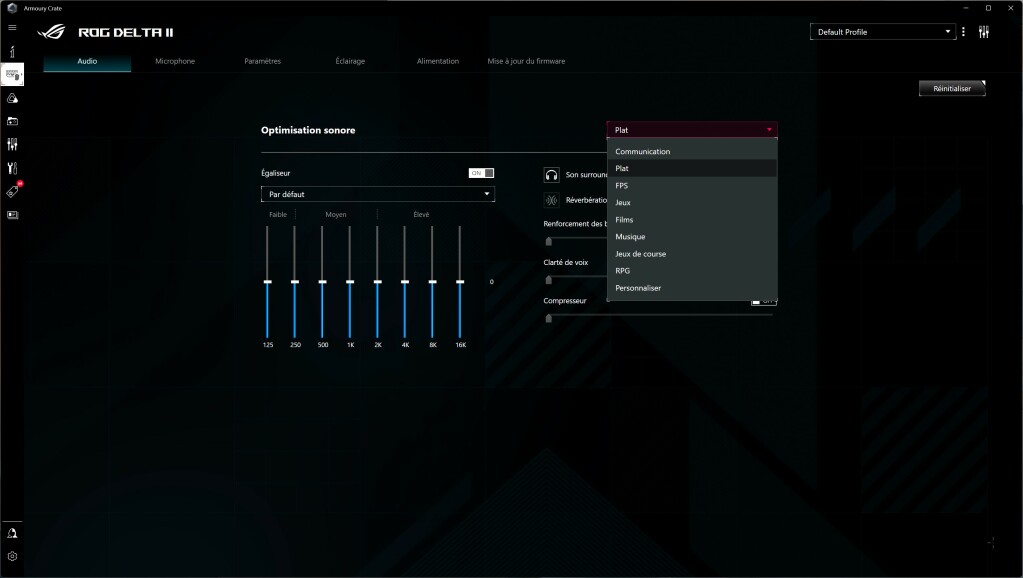Switch to Mise à jour du firmware tab
This screenshot has height=578, width=1023.
526,61
